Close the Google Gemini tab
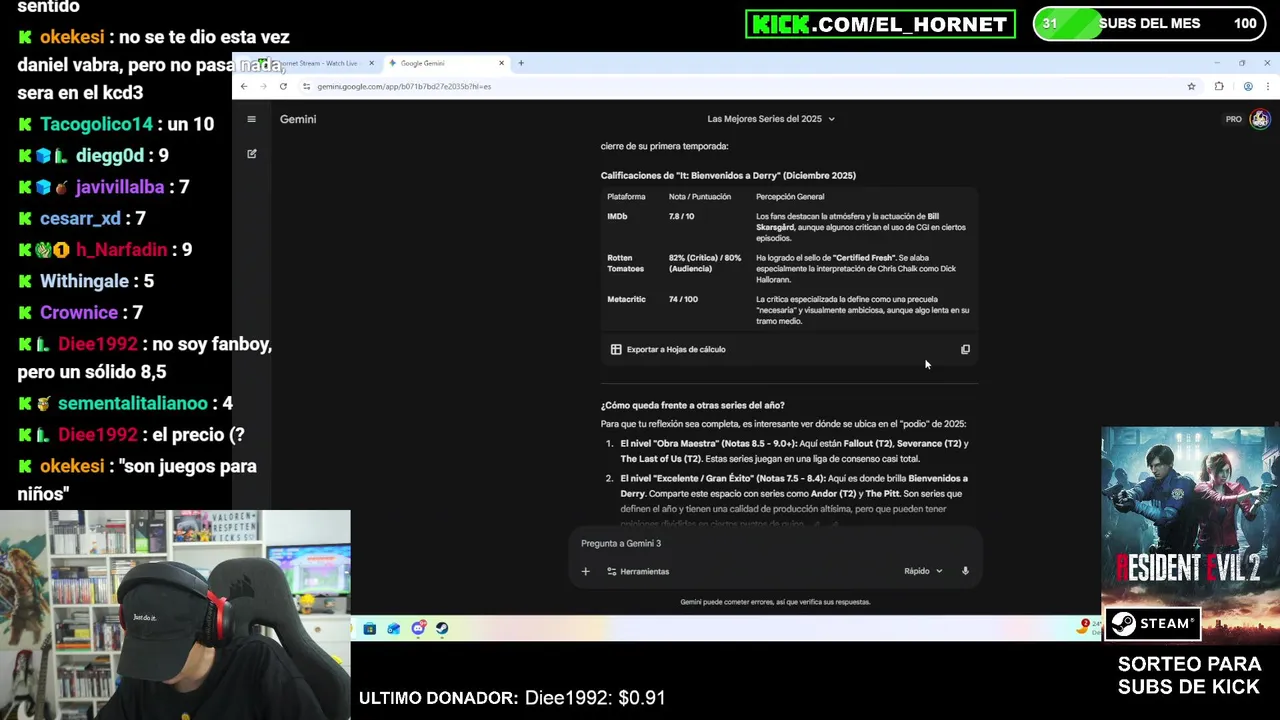 click(x=501, y=63)
